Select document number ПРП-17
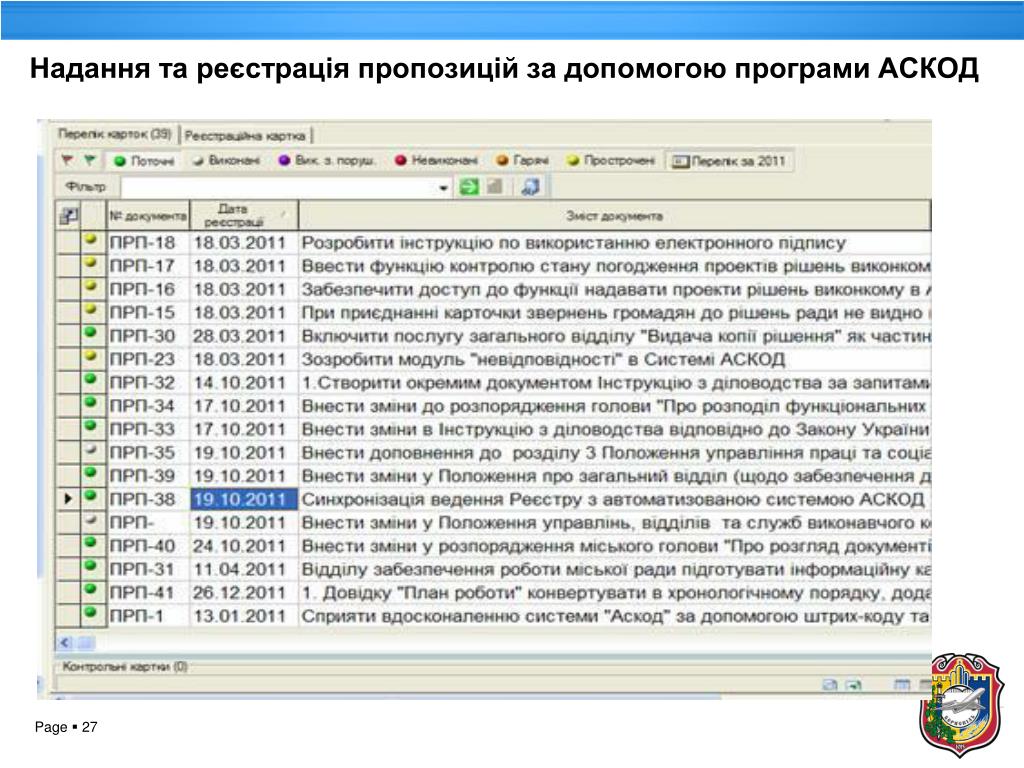The image size is (1024, 768). click(x=142, y=266)
